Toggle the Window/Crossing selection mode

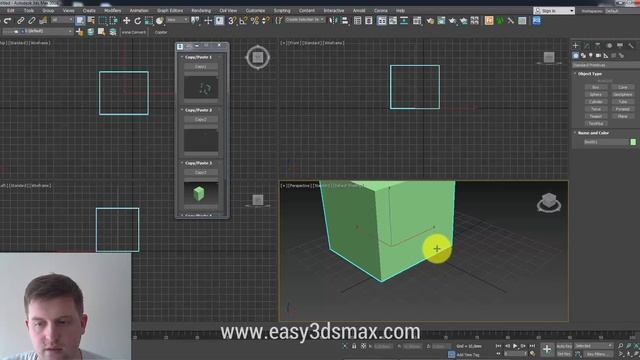click(x=114, y=20)
